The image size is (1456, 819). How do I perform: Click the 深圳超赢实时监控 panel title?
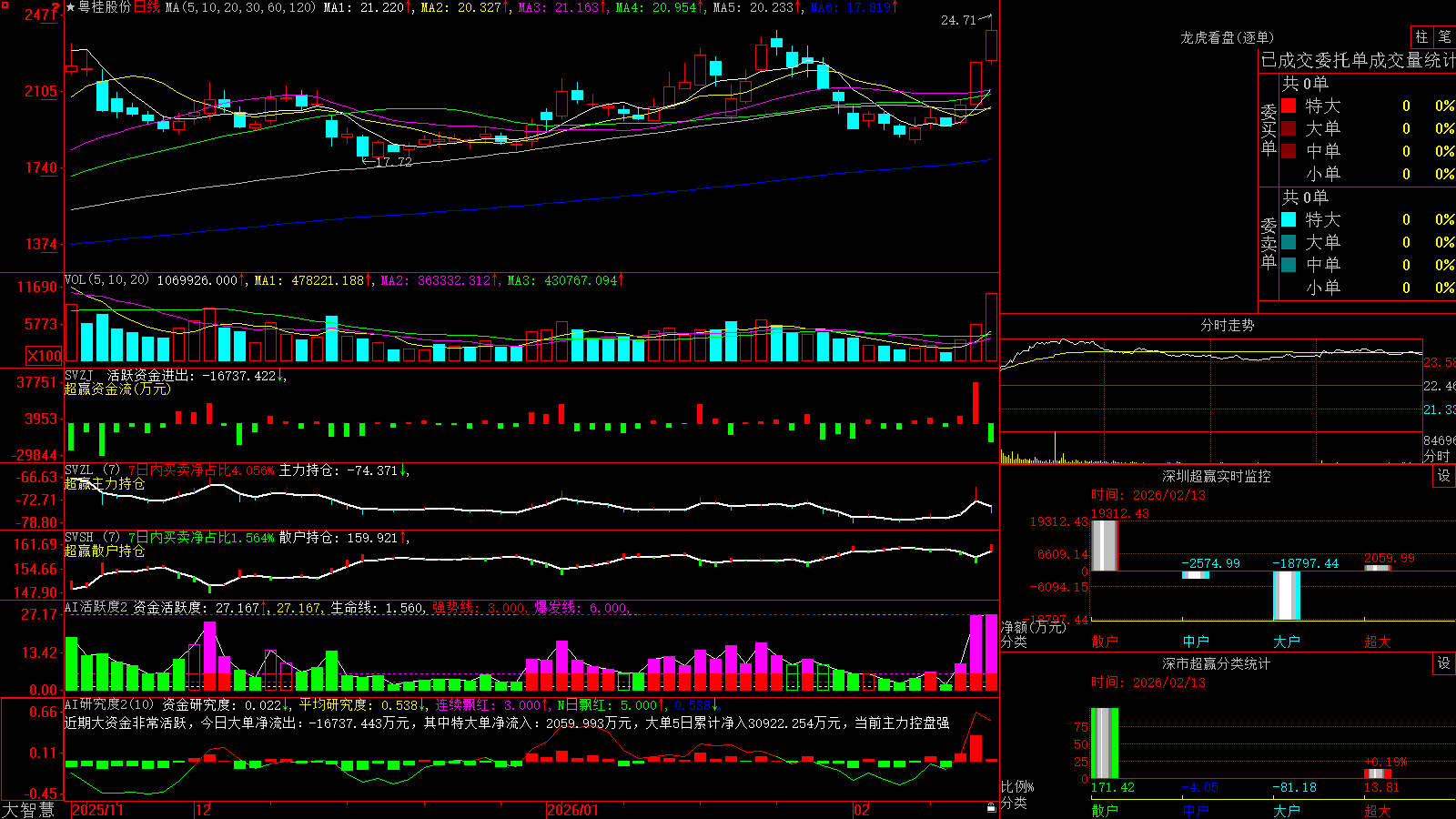[1217, 476]
